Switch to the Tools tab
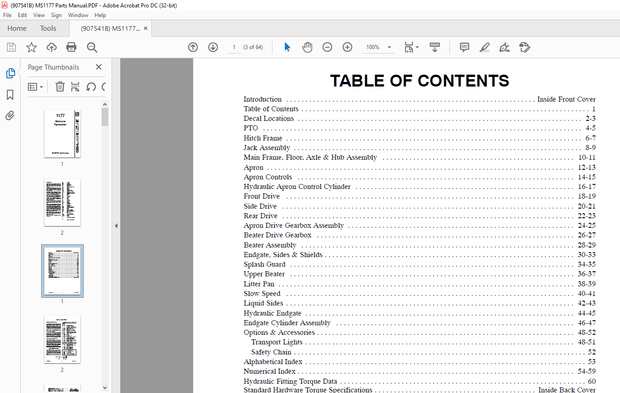Image resolution: width=620 pixels, height=393 pixels. tap(48, 28)
